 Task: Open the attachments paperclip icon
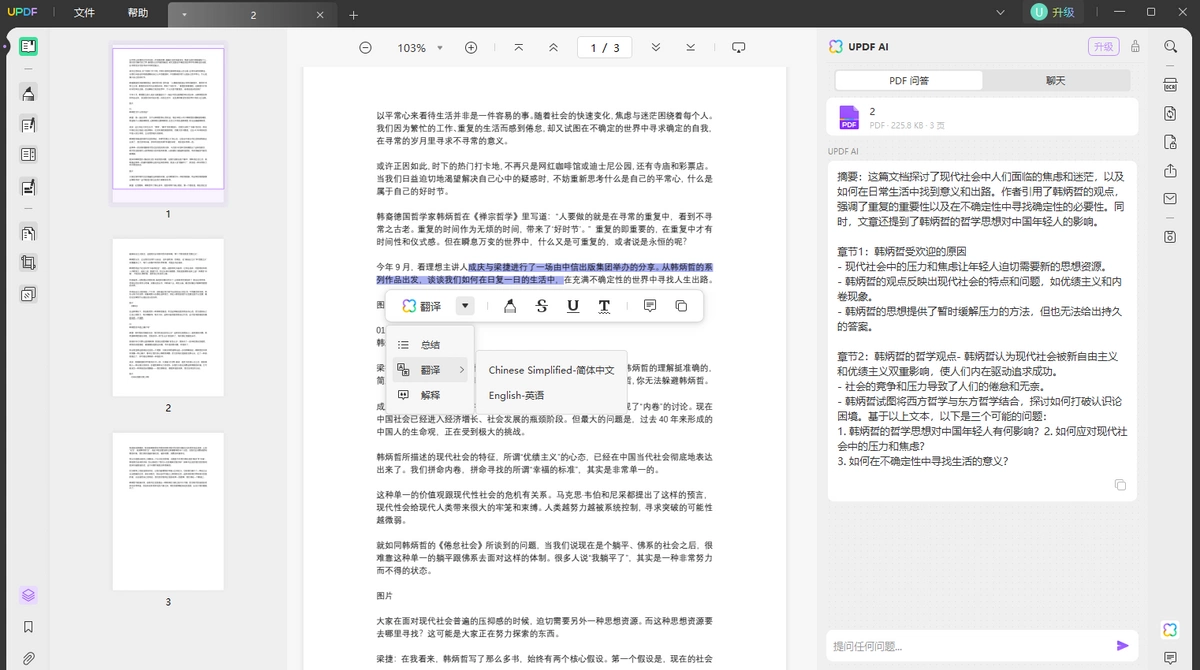coord(28,658)
